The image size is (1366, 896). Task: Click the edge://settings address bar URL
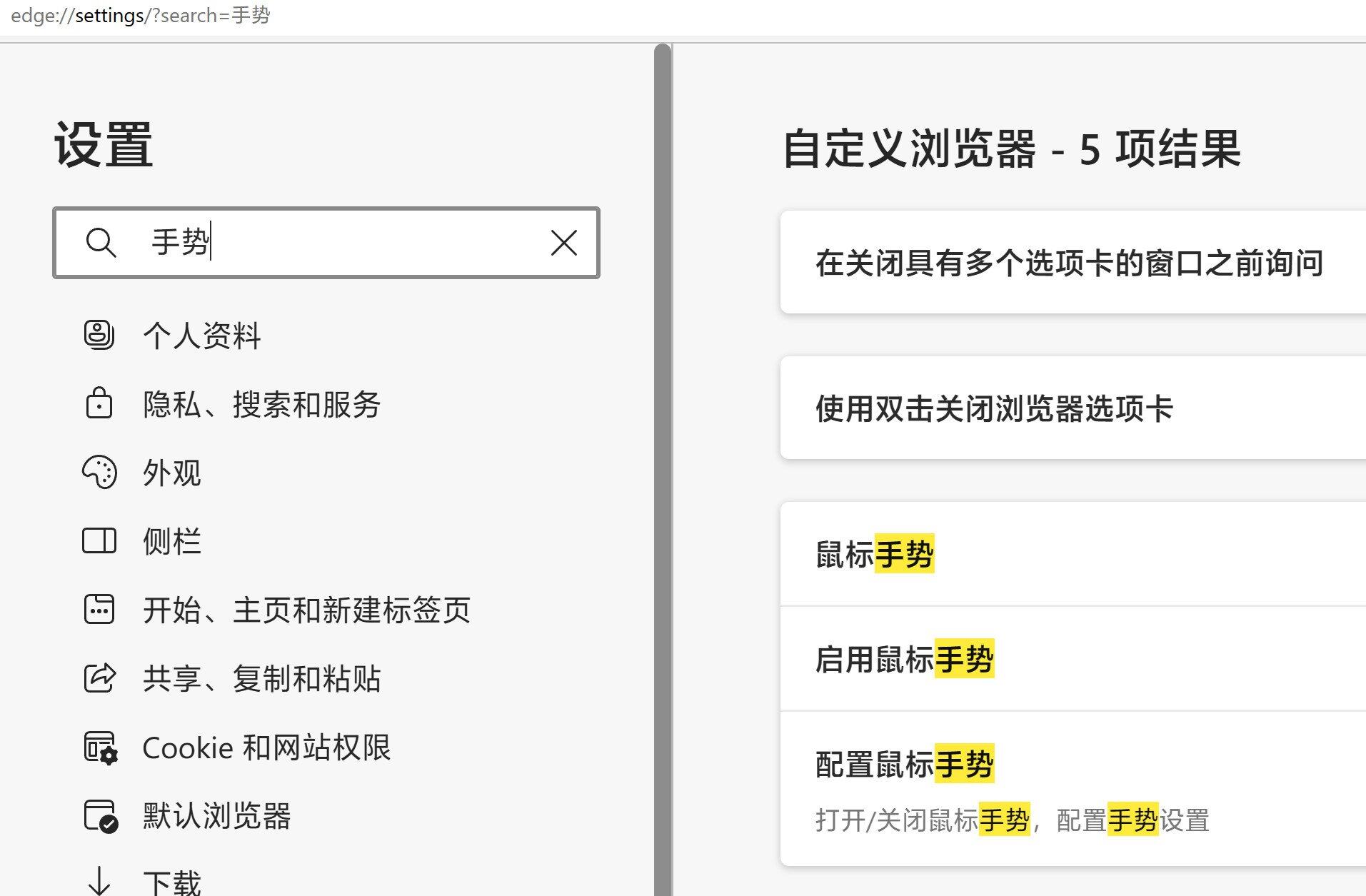[x=141, y=16]
